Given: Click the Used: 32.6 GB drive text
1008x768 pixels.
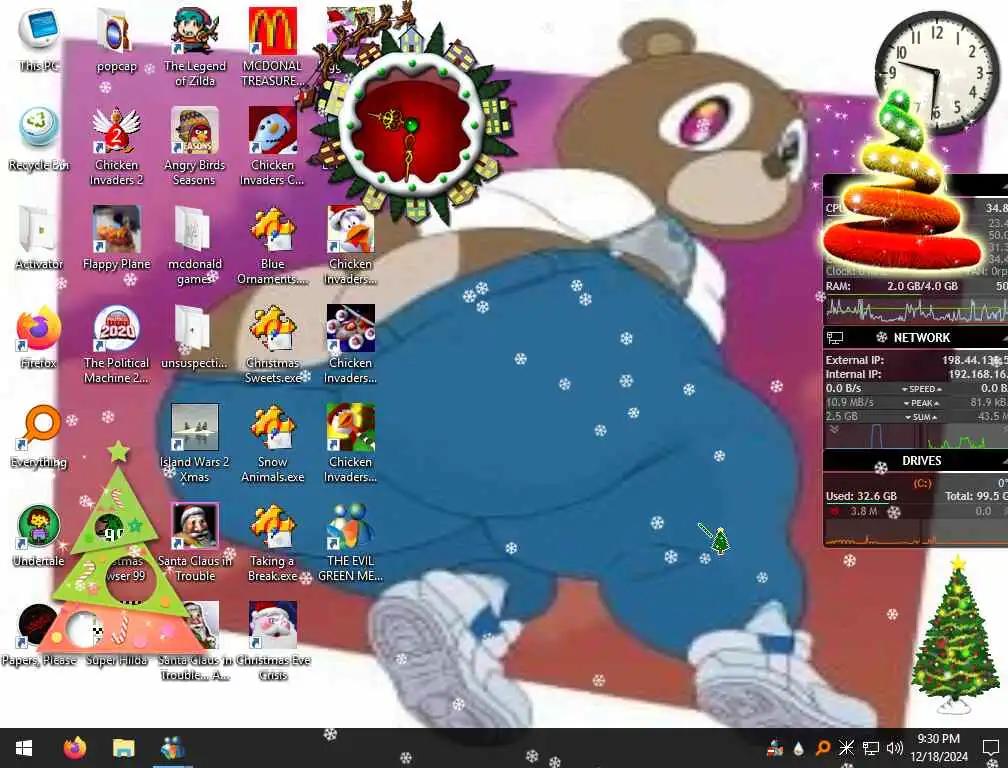Looking at the screenshot, I should click(x=861, y=496).
